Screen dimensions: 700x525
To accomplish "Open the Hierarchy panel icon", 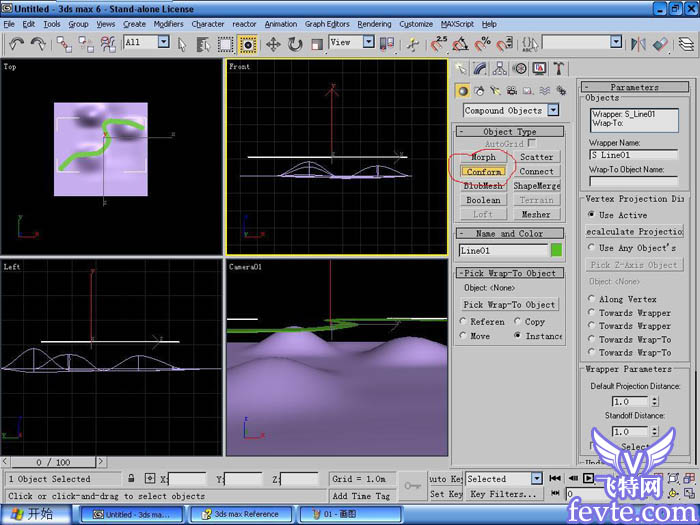I will [500, 68].
